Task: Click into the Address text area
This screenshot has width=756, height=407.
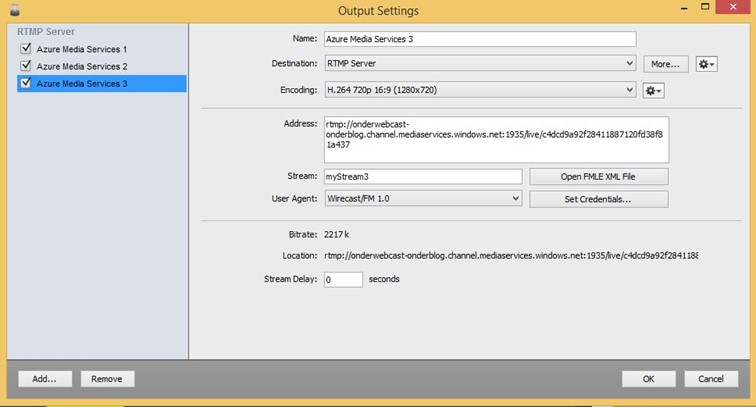Action: (x=496, y=139)
